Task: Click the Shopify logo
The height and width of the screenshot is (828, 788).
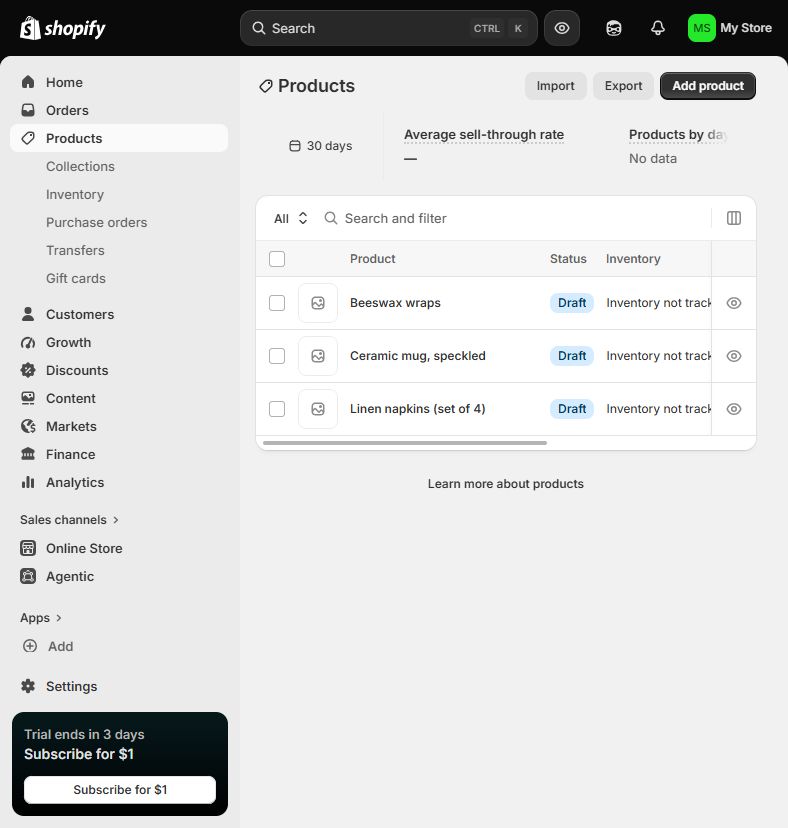Action: (62, 28)
